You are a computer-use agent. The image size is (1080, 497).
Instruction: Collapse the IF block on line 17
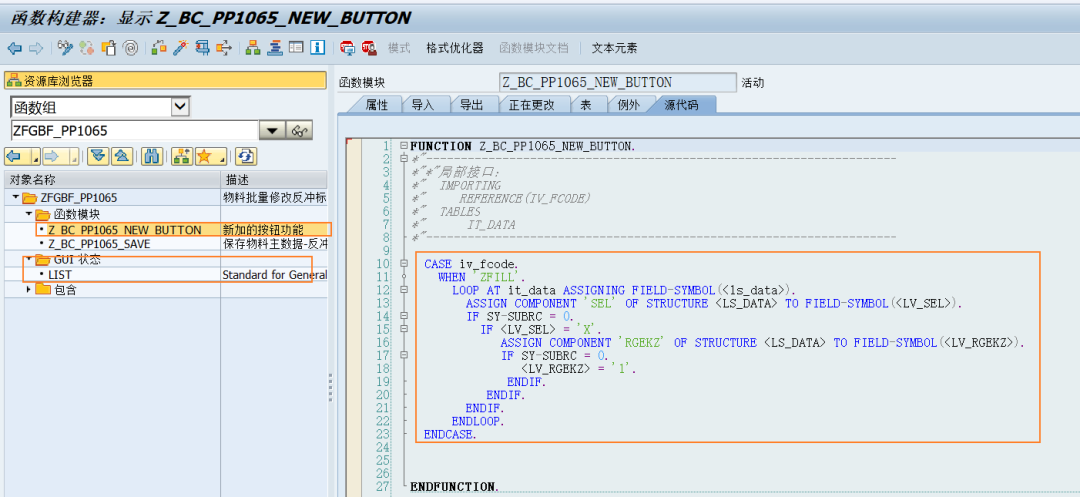coord(403,355)
